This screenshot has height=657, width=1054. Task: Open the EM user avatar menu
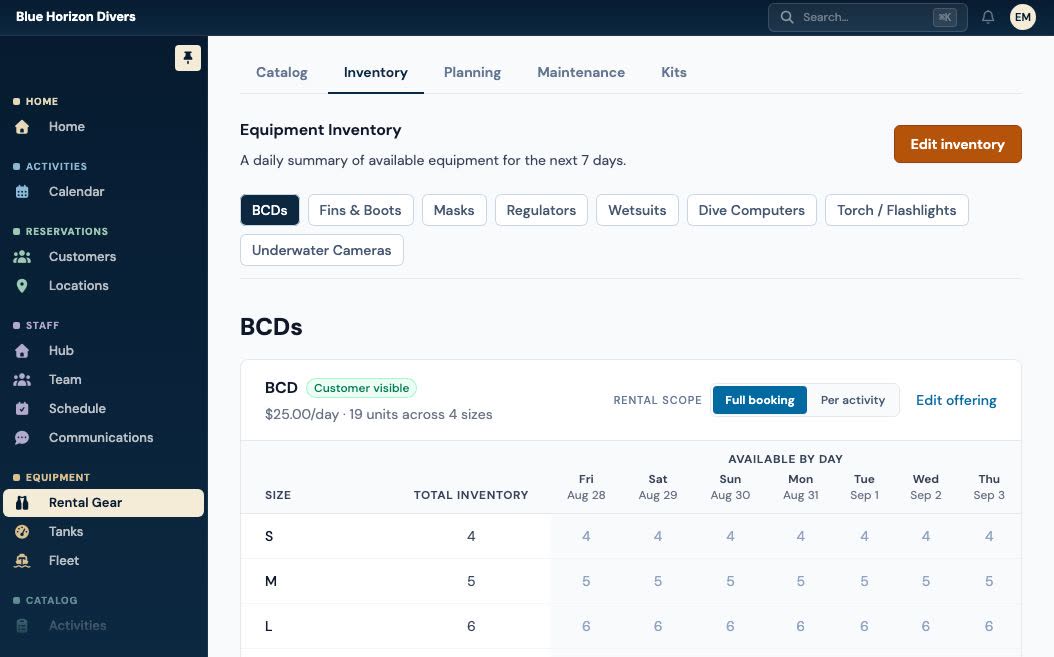[1022, 17]
